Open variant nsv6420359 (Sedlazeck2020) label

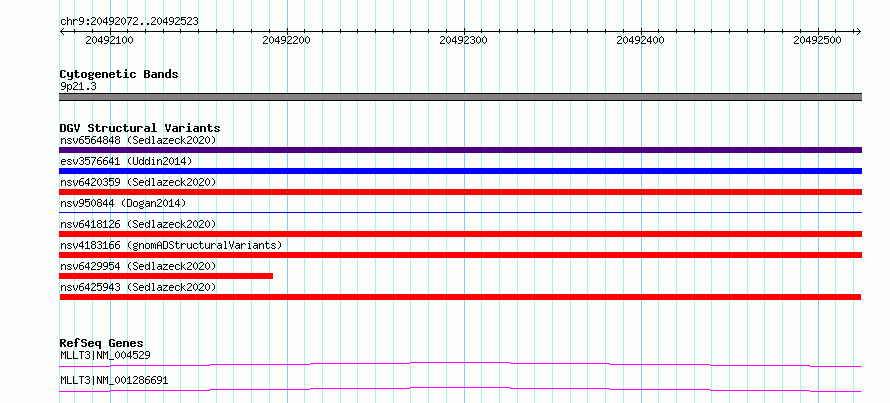tap(138, 182)
